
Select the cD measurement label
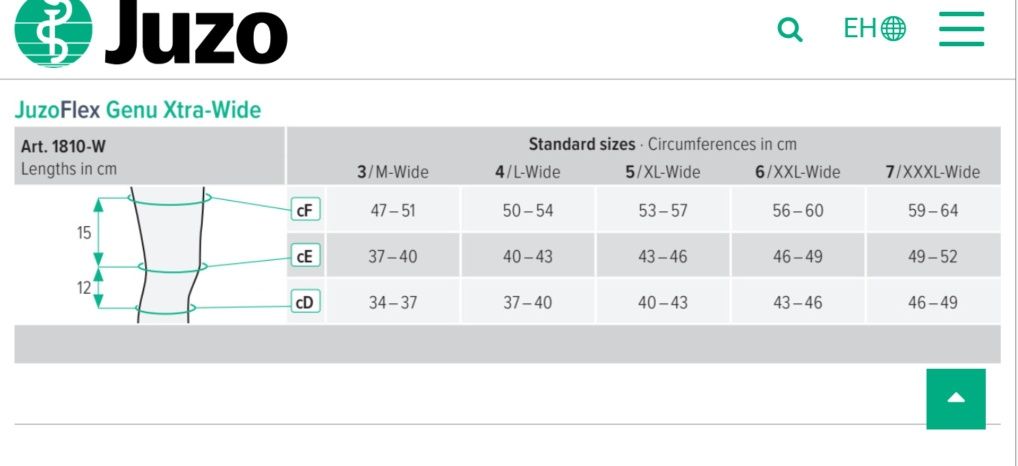tap(305, 302)
